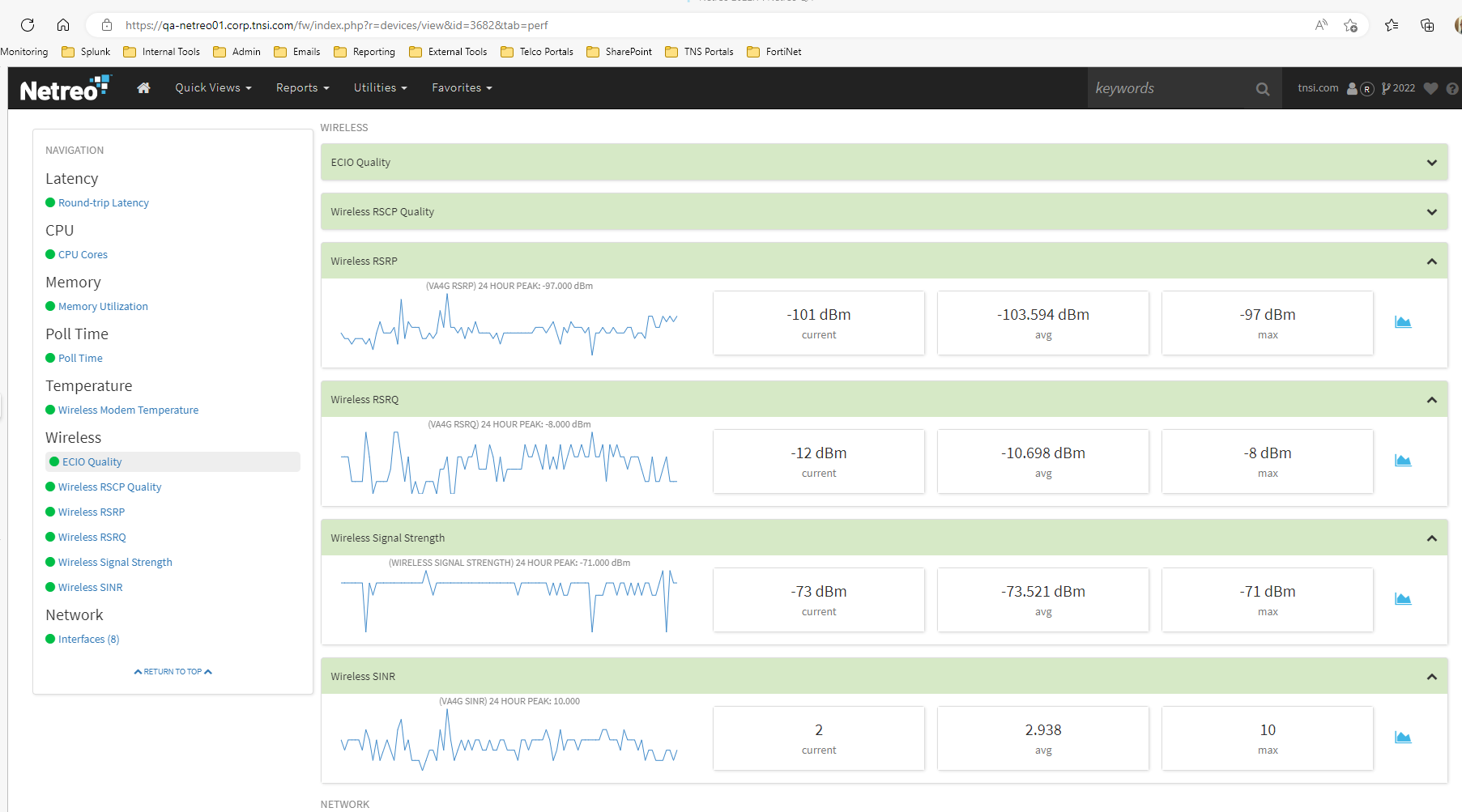Go to Wireless RSRP navigation link

(x=92, y=512)
